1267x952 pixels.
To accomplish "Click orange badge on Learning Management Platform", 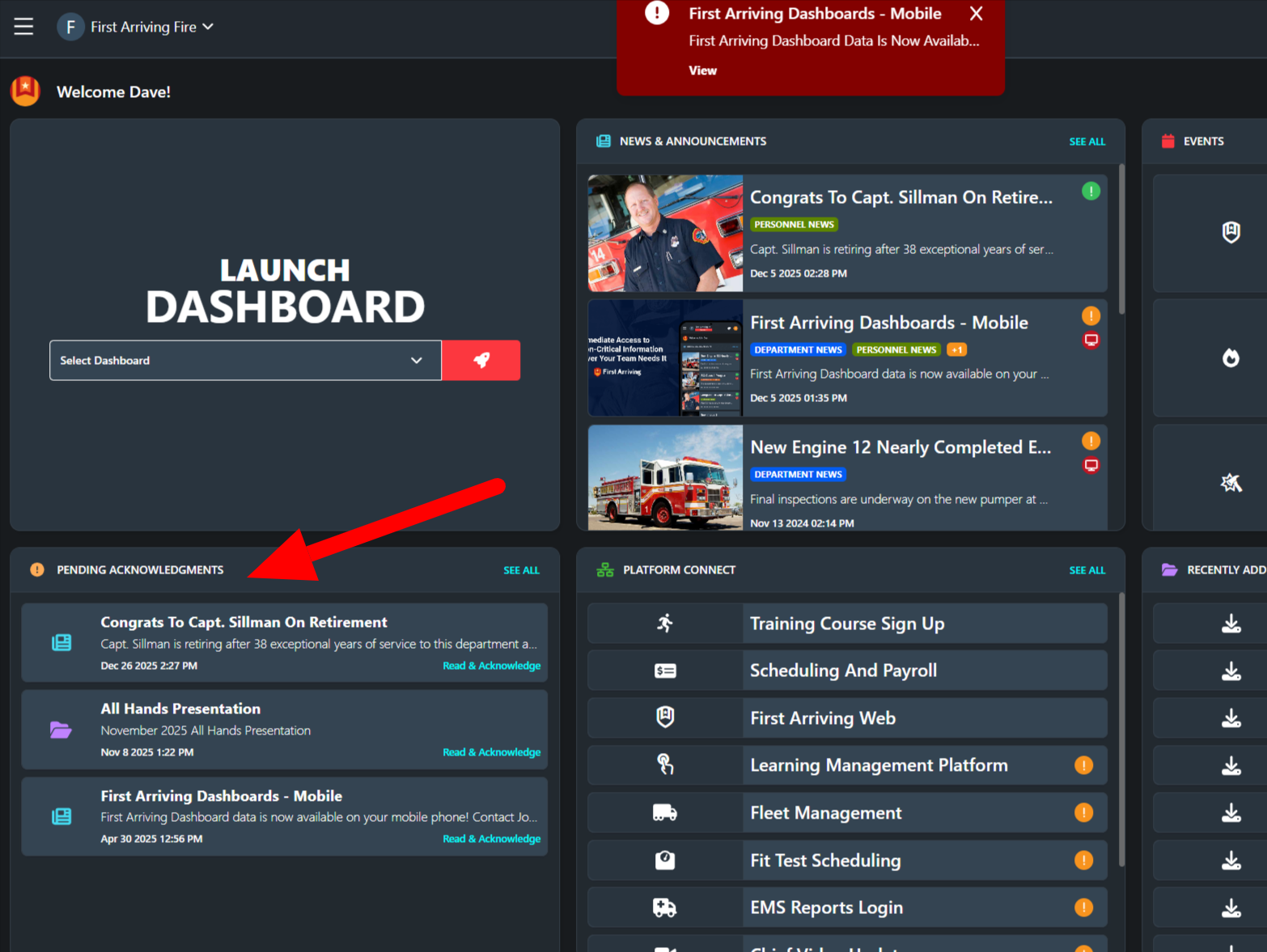I will click(1083, 765).
